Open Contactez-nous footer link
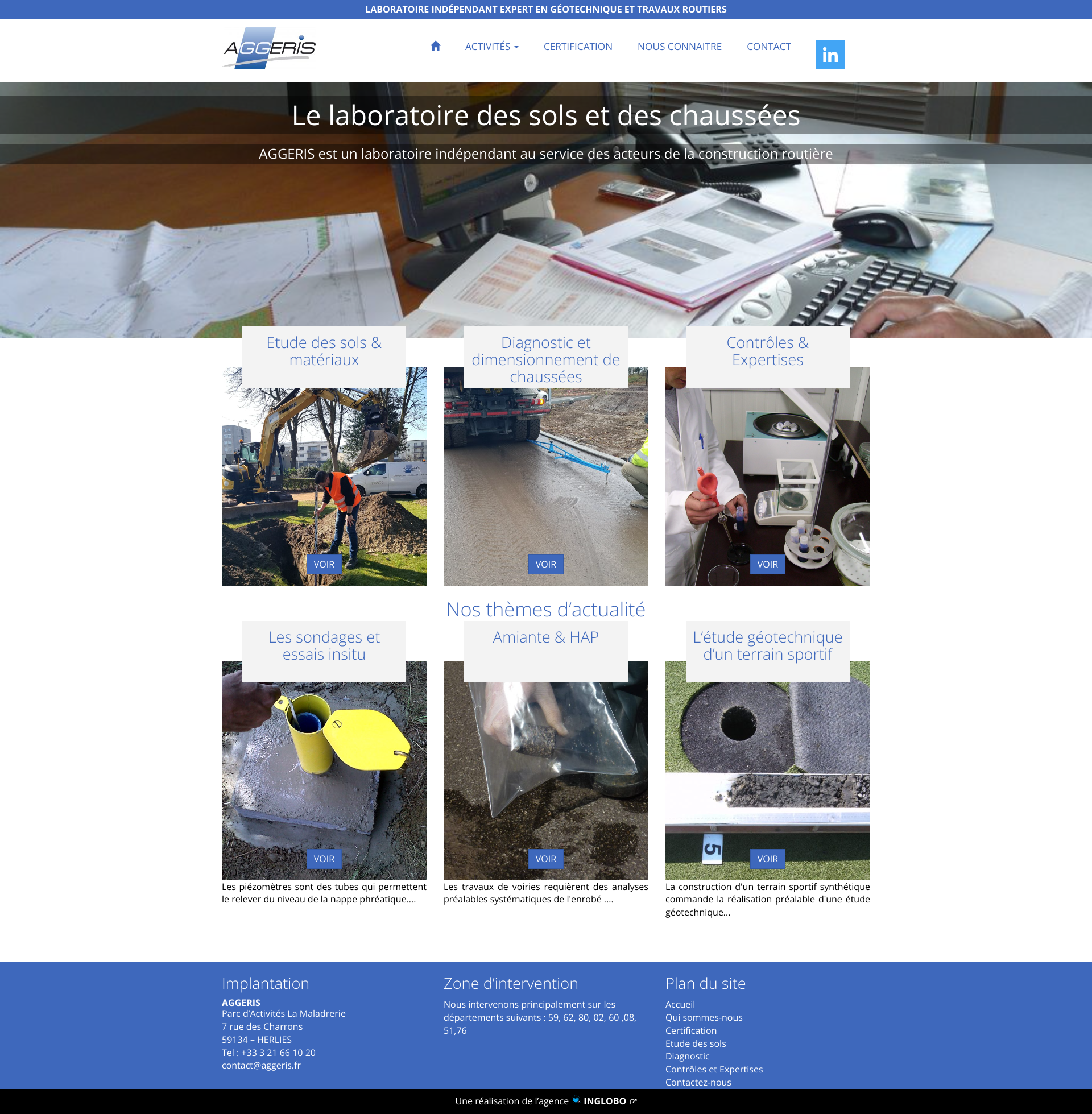The image size is (1092, 1114). (x=698, y=1083)
